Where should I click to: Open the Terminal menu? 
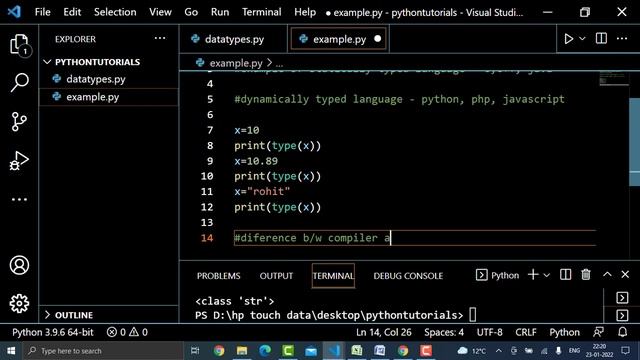pos(261,12)
